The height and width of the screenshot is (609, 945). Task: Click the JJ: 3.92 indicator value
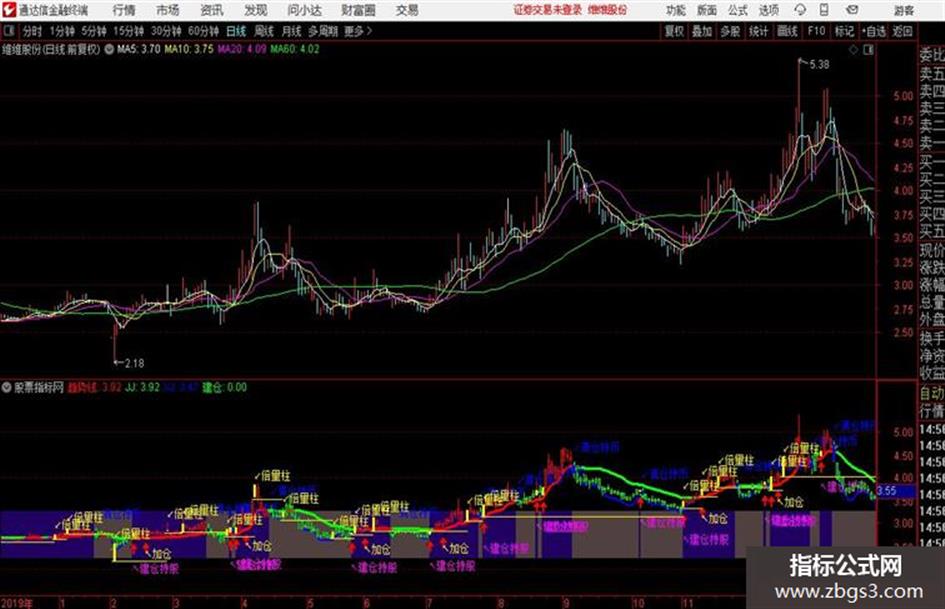pos(142,387)
